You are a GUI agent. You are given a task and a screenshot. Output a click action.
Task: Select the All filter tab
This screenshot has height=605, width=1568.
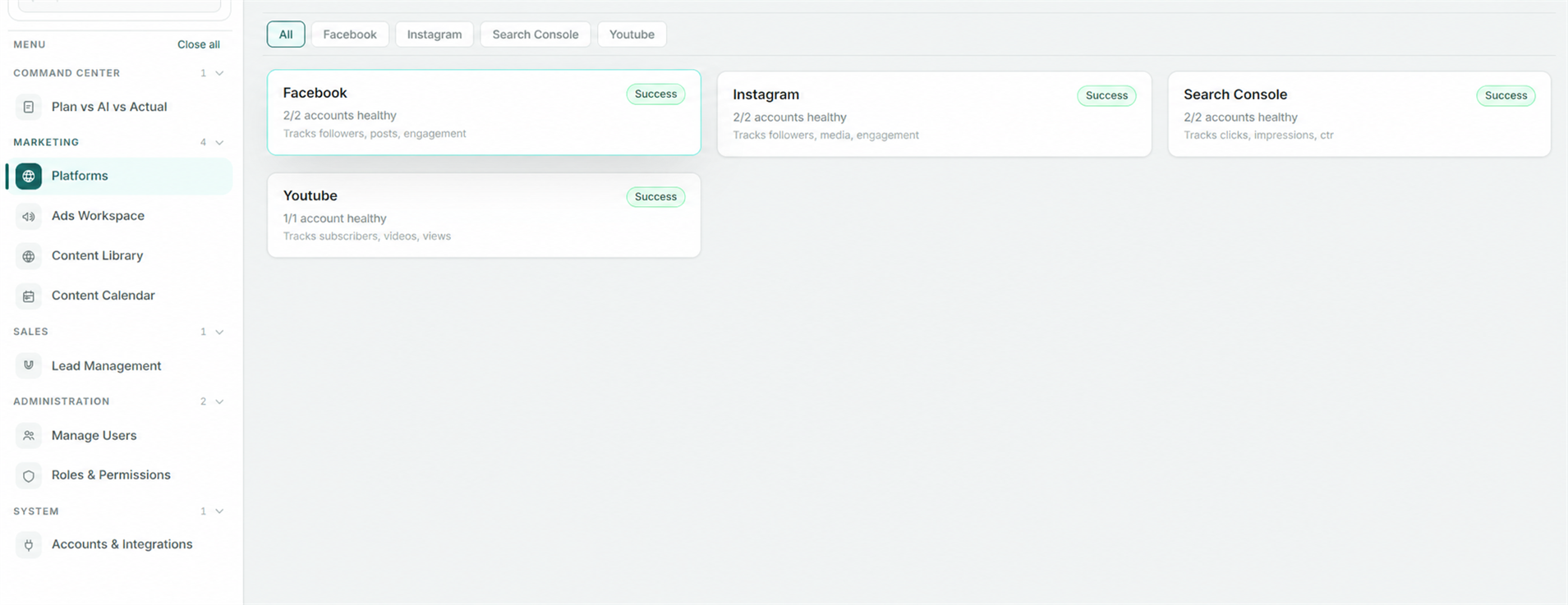pos(286,34)
